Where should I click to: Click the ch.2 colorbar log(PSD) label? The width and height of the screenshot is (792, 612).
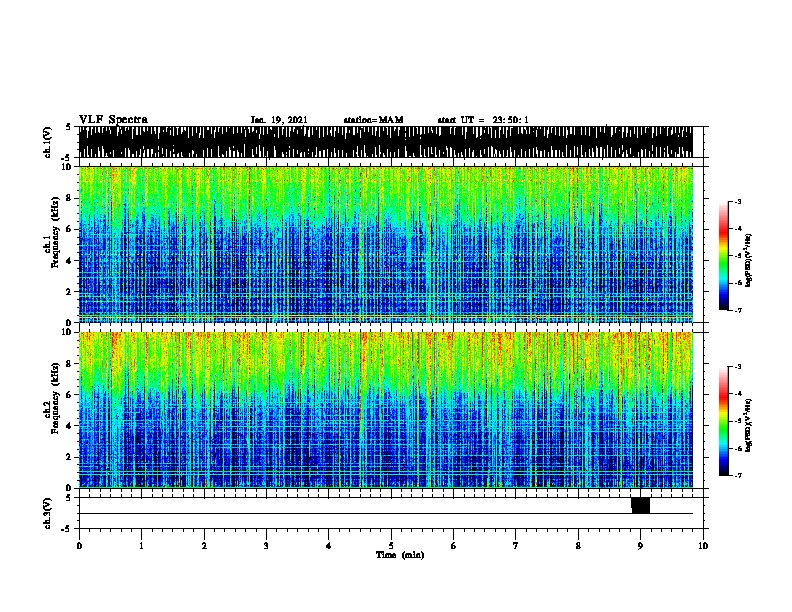[748, 425]
